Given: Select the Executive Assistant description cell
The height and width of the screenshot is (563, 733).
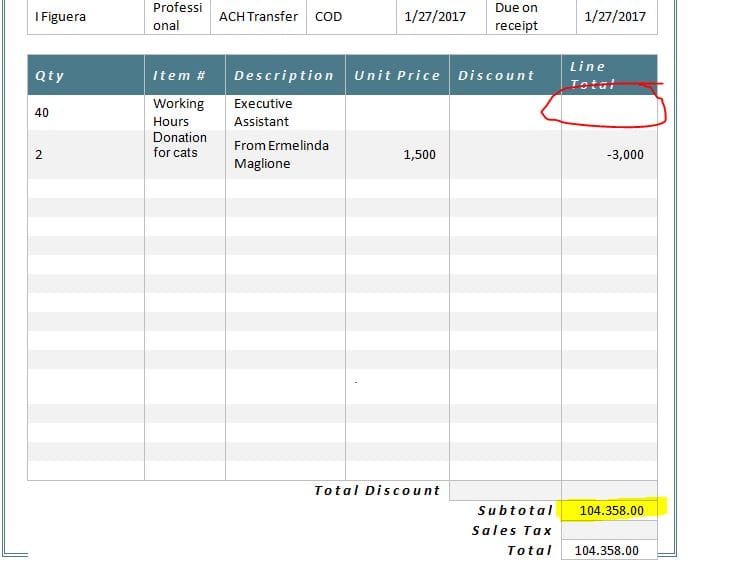Looking at the screenshot, I should pyautogui.click(x=284, y=112).
